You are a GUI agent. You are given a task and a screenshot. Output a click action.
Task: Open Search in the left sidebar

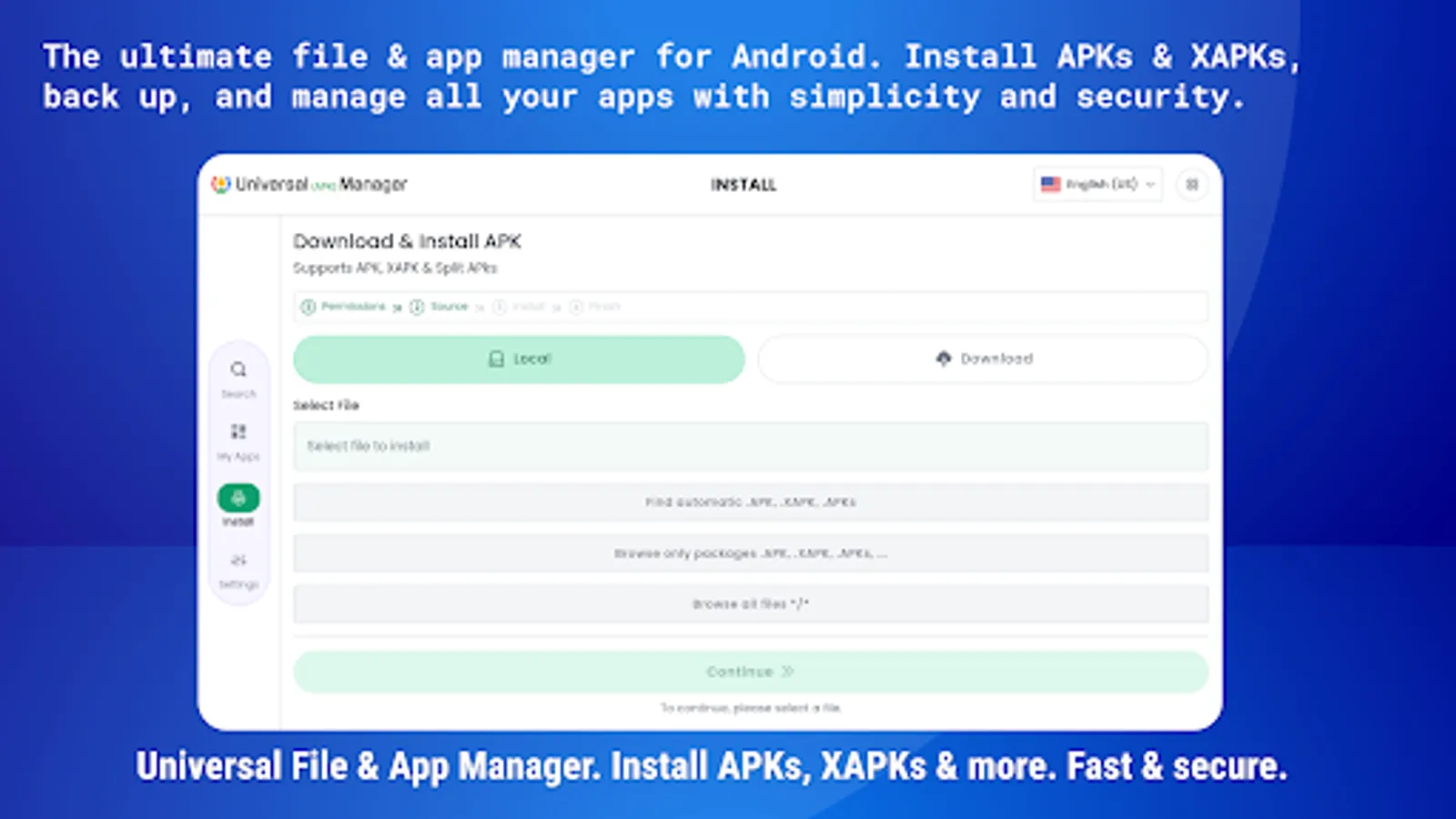[x=238, y=378]
